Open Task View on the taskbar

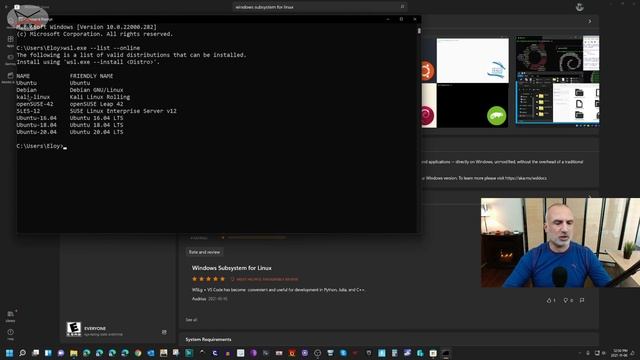coord(36,353)
